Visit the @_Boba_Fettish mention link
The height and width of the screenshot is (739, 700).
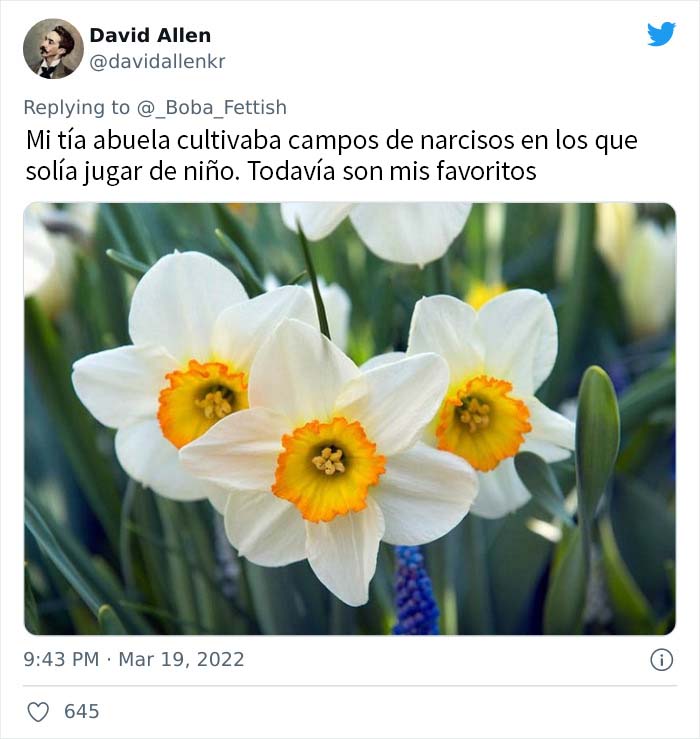coord(212,107)
